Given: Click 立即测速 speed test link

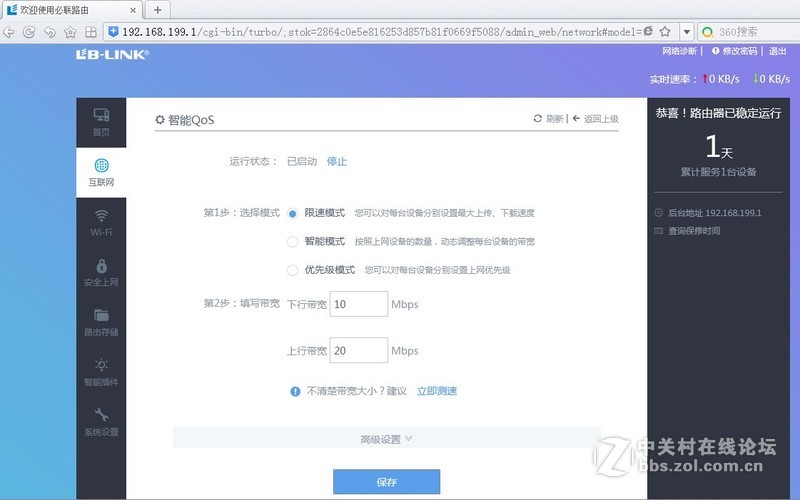Looking at the screenshot, I should [437, 391].
